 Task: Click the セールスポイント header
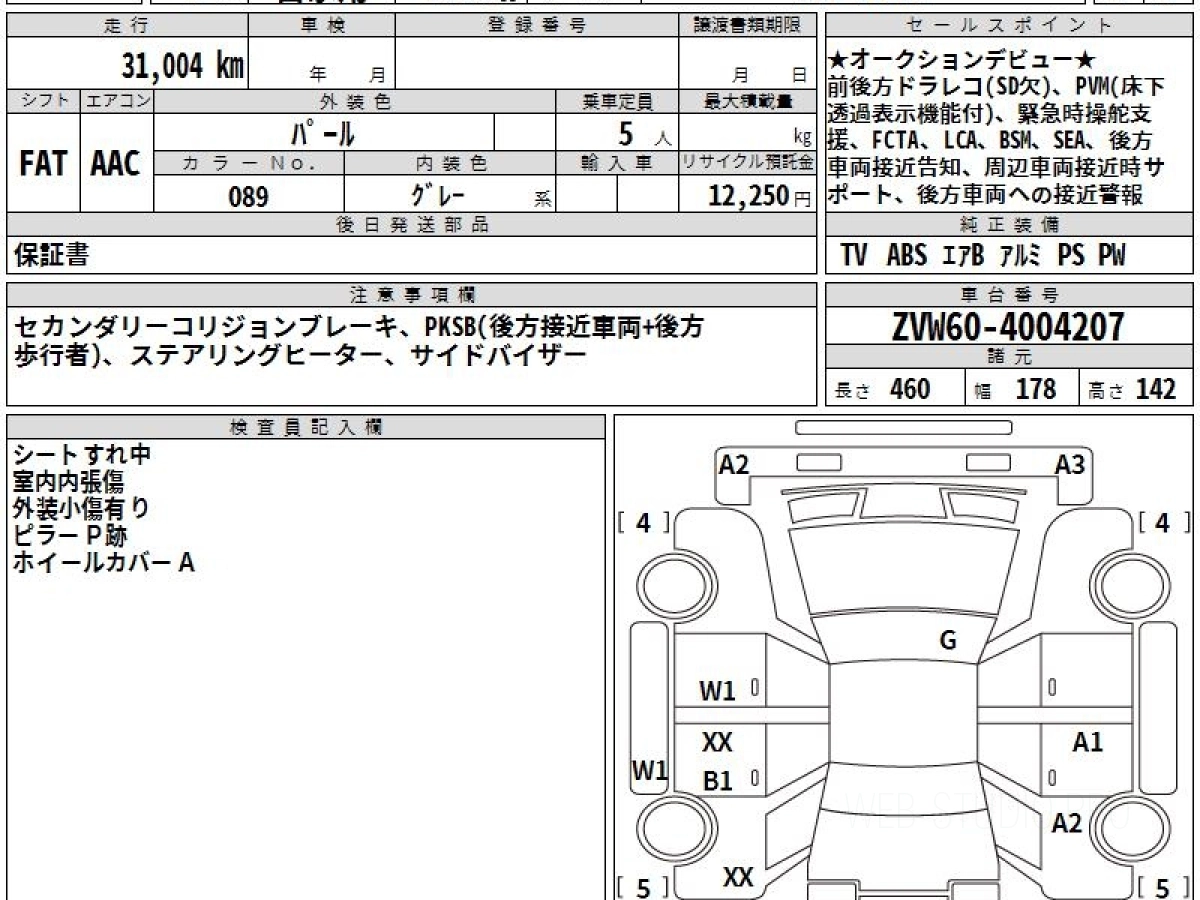pyautogui.click(x=1010, y=26)
